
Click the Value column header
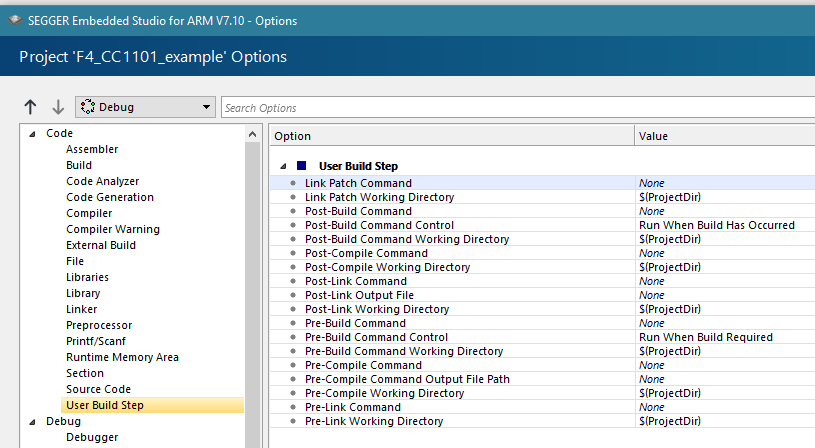tap(725, 136)
